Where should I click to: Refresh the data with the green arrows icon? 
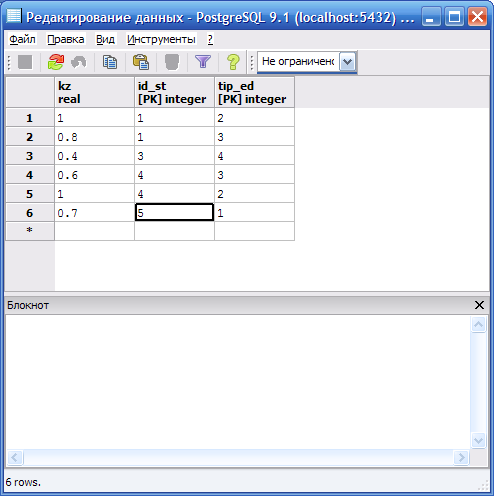[56, 62]
